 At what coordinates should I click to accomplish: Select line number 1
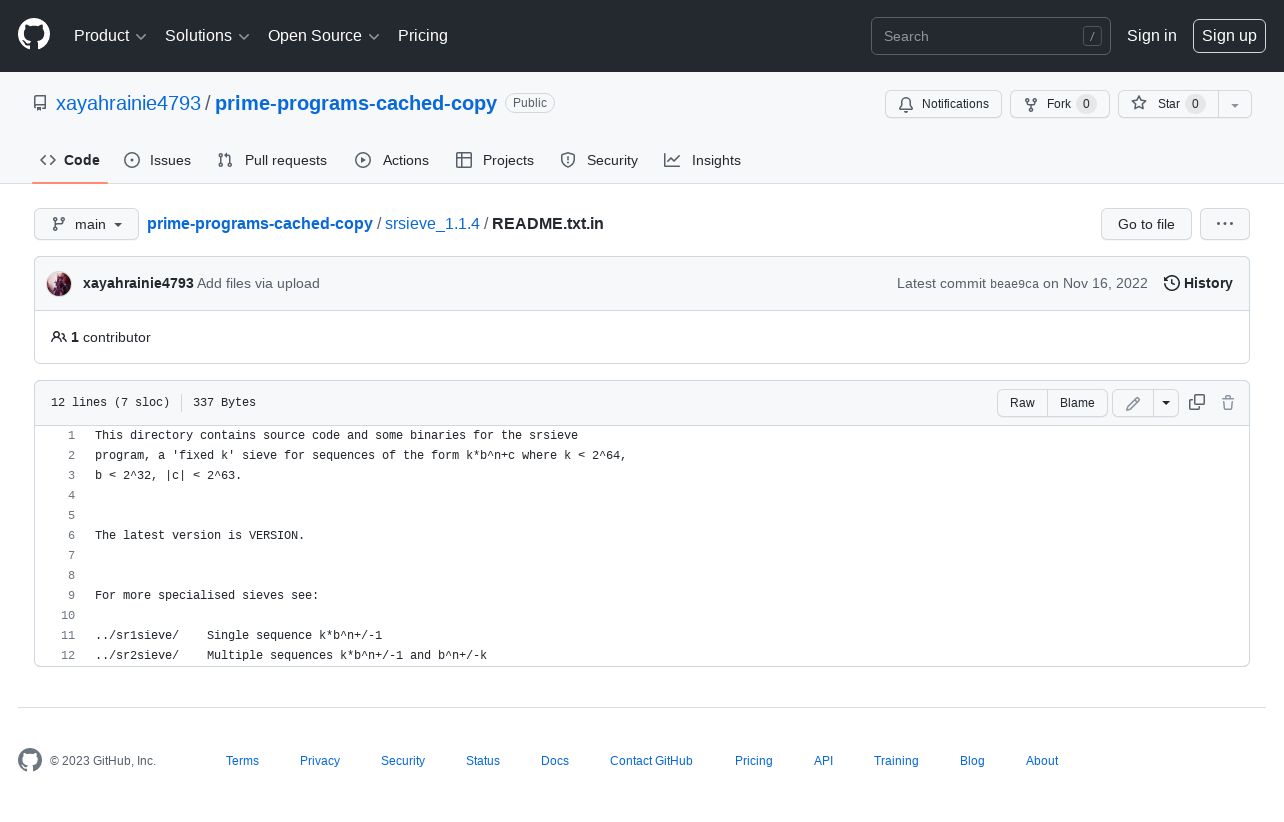click(71, 436)
